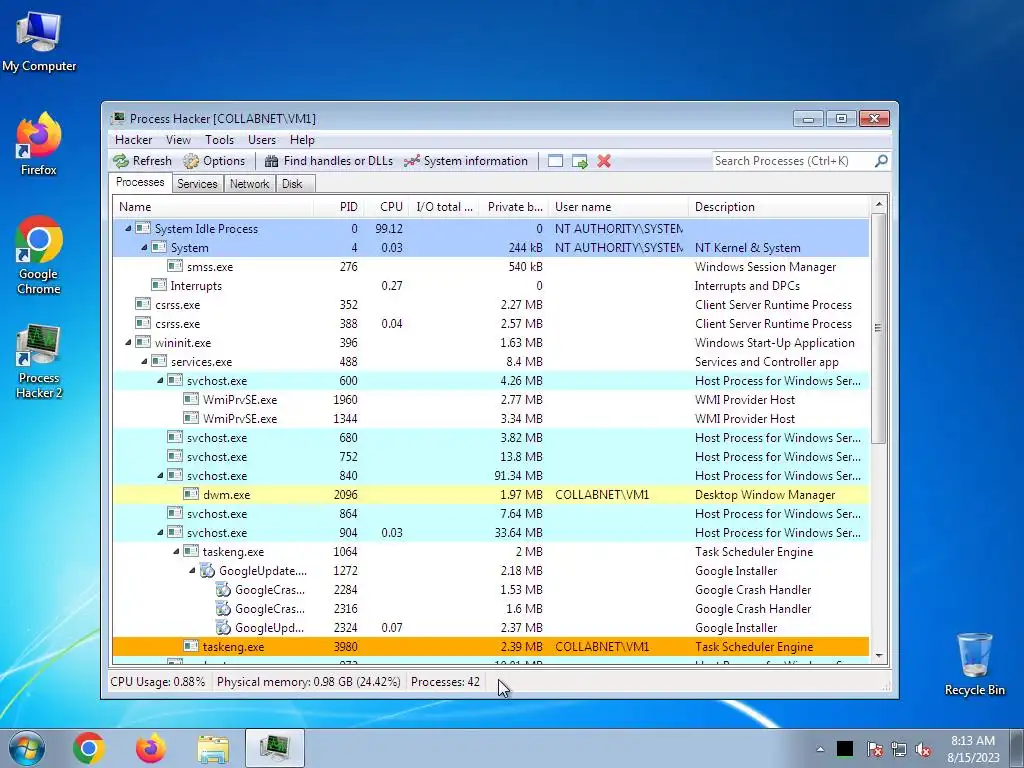Select the Processes tab
1024x768 pixels.
pyautogui.click(x=140, y=182)
